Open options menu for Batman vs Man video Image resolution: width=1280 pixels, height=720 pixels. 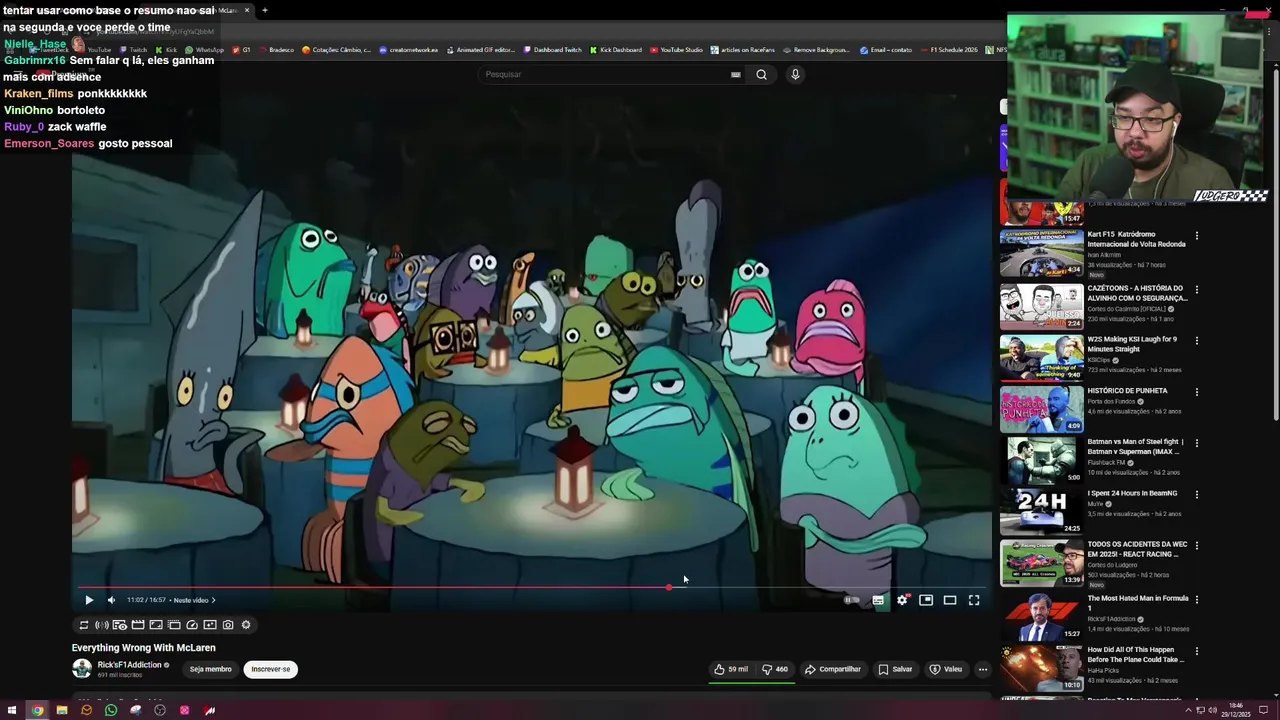[x=1196, y=443]
